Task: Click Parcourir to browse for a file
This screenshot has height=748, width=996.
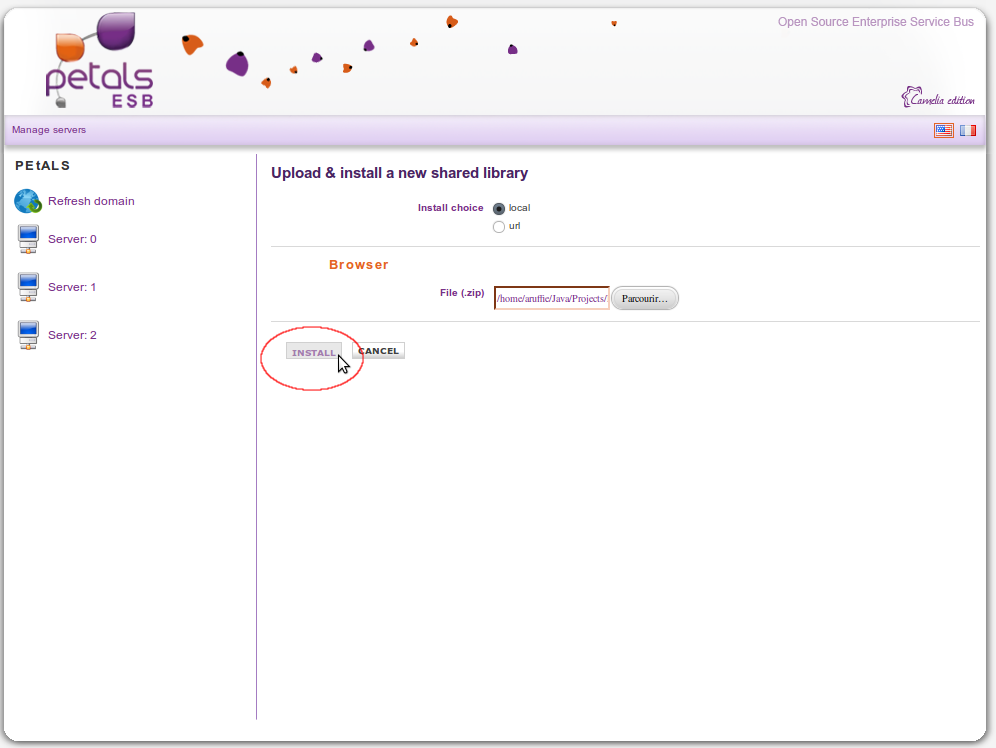Action: (x=644, y=298)
